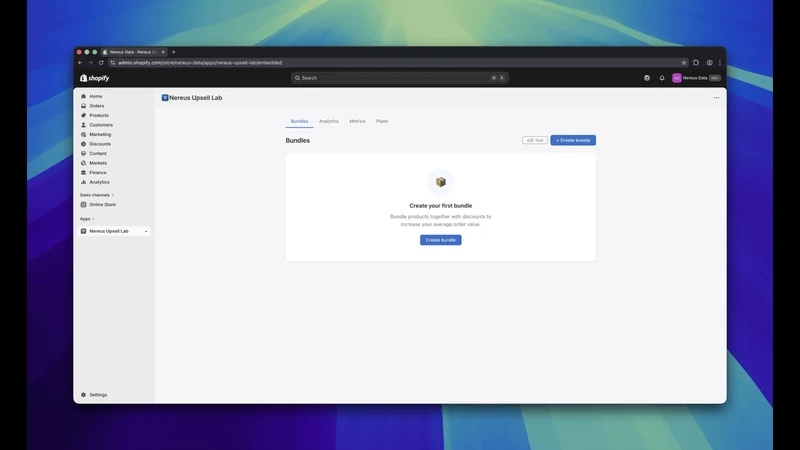Click the Bundles page heading
Image resolution: width=800 pixels, height=450 pixels.
[297, 140]
